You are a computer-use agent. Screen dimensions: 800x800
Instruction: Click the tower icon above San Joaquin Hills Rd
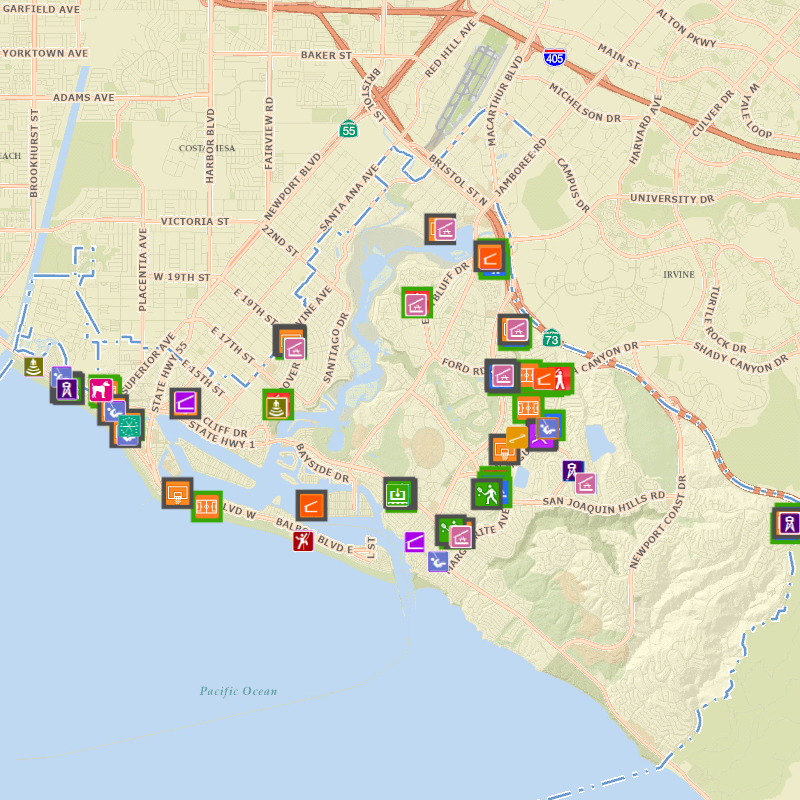(572, 470)
